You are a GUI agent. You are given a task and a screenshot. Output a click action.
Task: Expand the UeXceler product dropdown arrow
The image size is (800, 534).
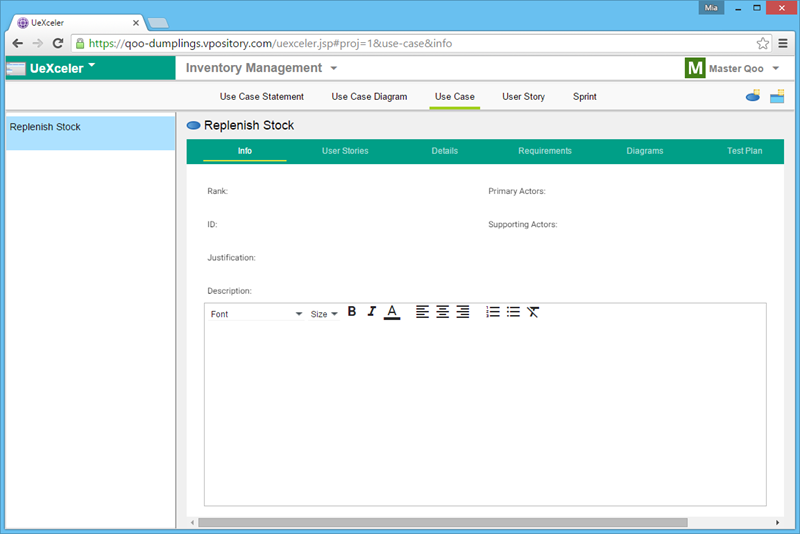point(92,65)
